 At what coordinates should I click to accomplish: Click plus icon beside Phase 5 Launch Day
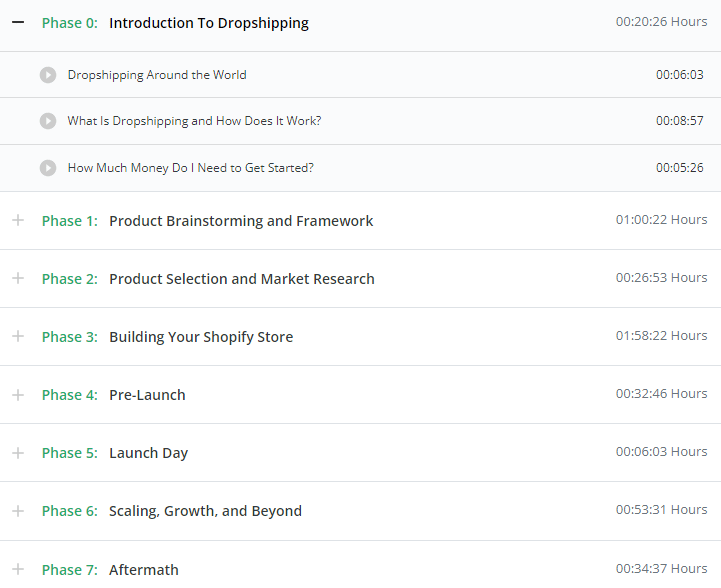tap(18, 453)
